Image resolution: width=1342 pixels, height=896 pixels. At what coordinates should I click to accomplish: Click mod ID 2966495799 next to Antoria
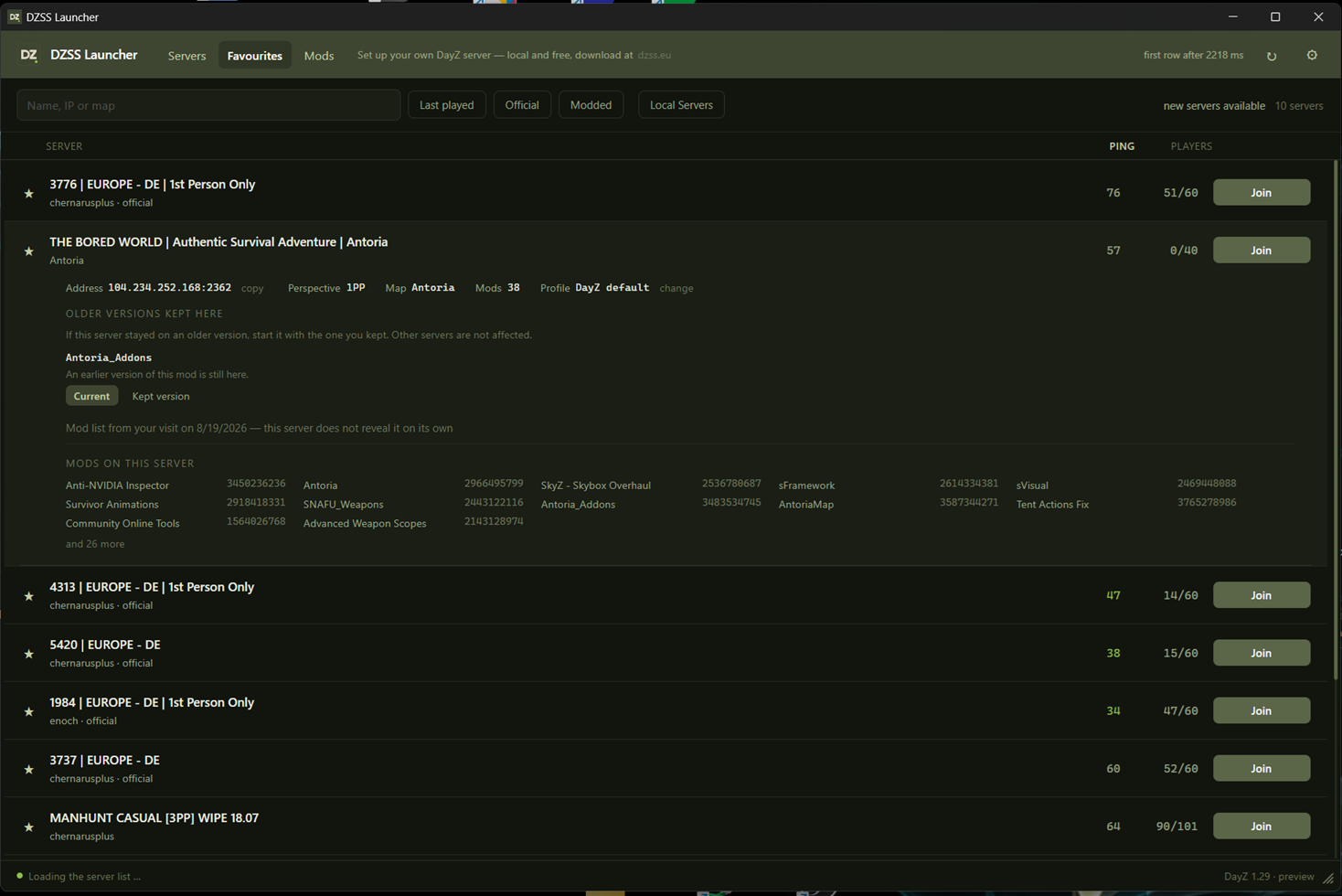pos(494,484)
